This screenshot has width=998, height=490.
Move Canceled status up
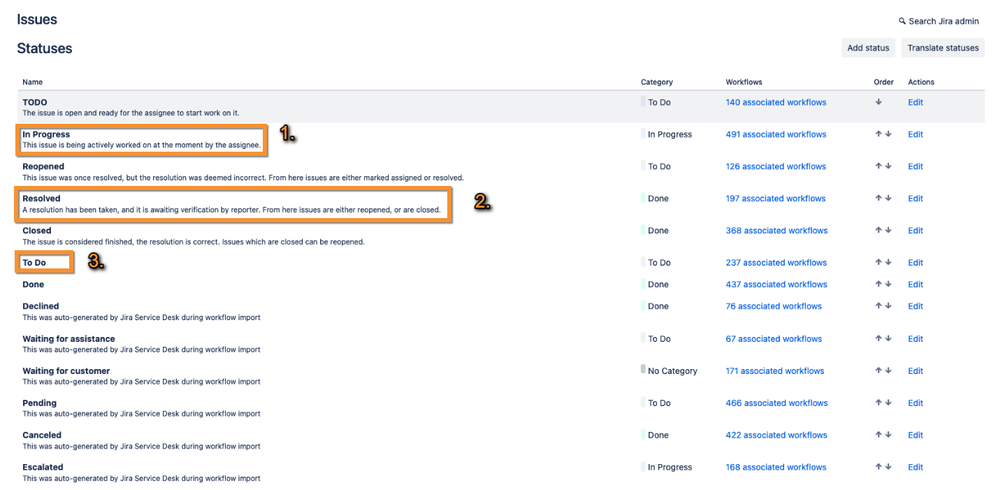click(878, 435)
